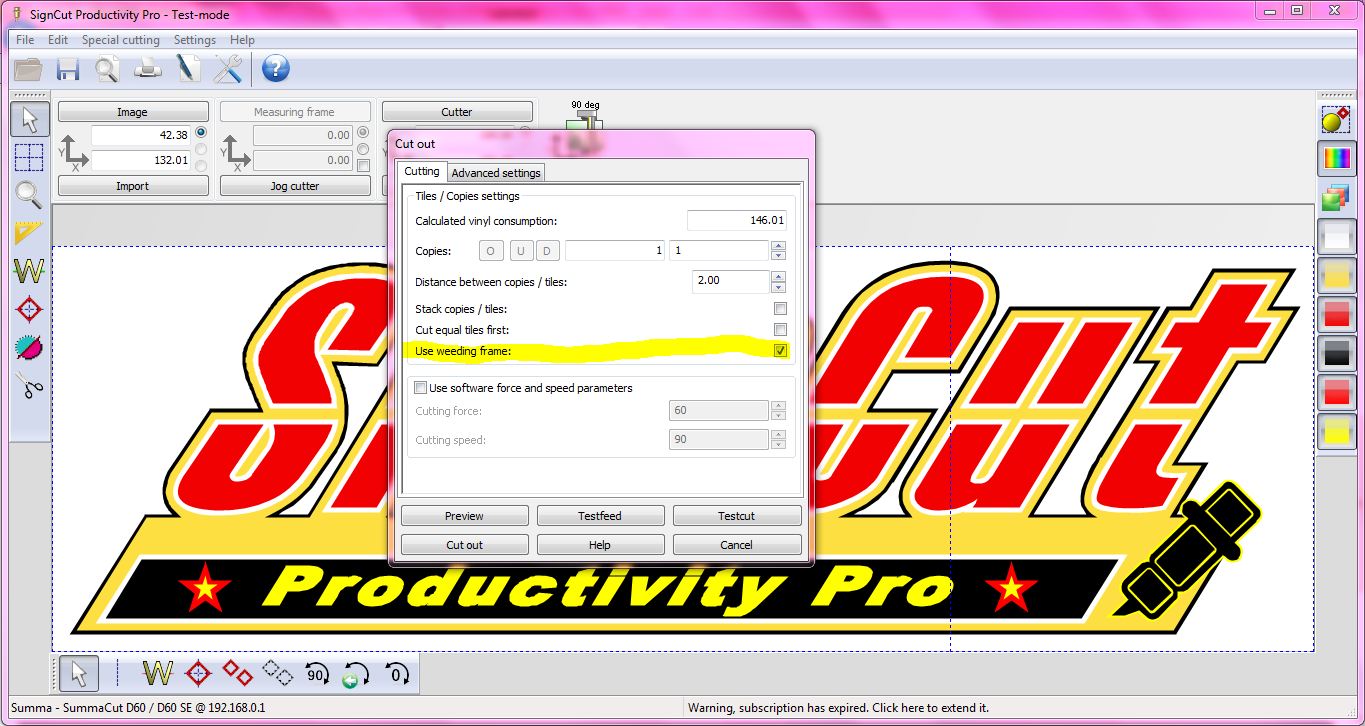This screenshot has height=726, width=1365.
Task: Select first radio button beside Image 42.38 field
Action: pyautogui.click(x=201, y=133)
